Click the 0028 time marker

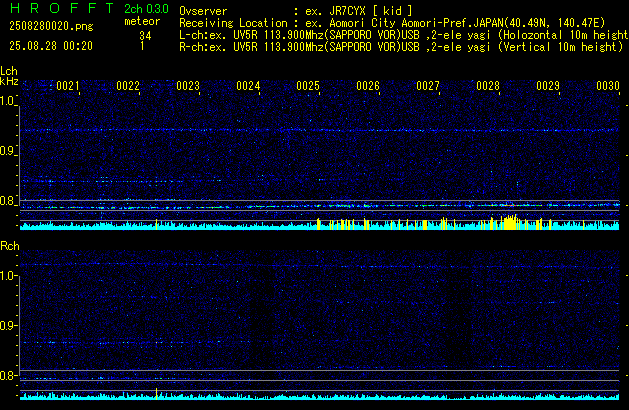[488, 86]
